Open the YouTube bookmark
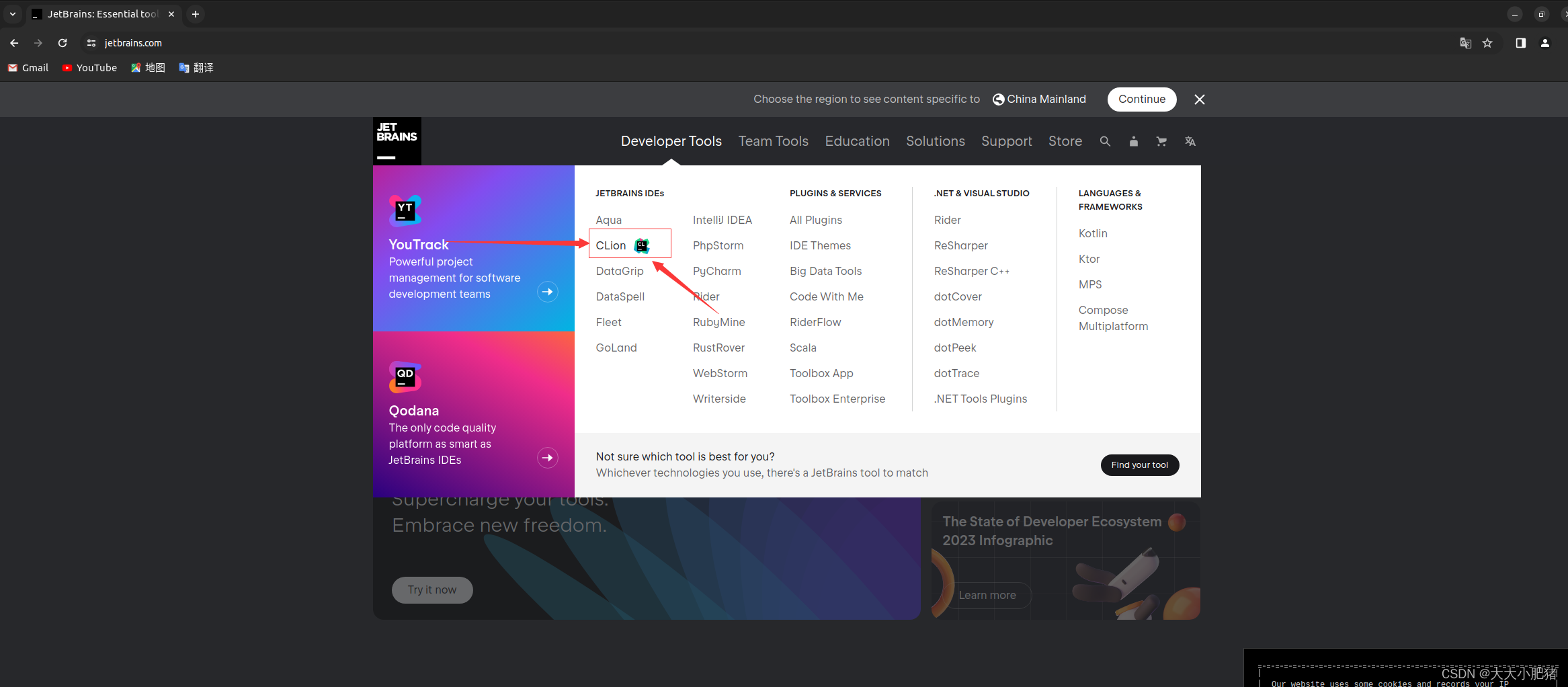Screen dimensions: 1568x687 [89, 68]
